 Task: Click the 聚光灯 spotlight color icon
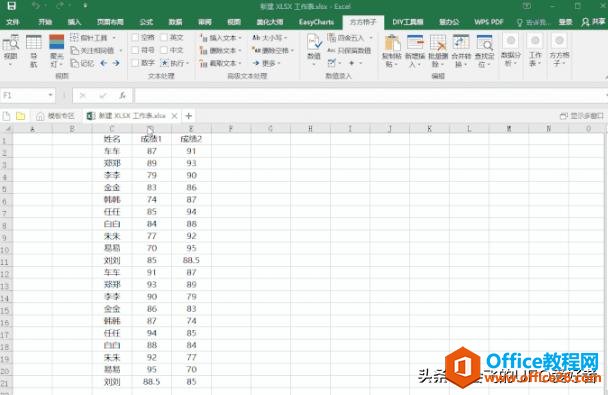tap(57, 42)
